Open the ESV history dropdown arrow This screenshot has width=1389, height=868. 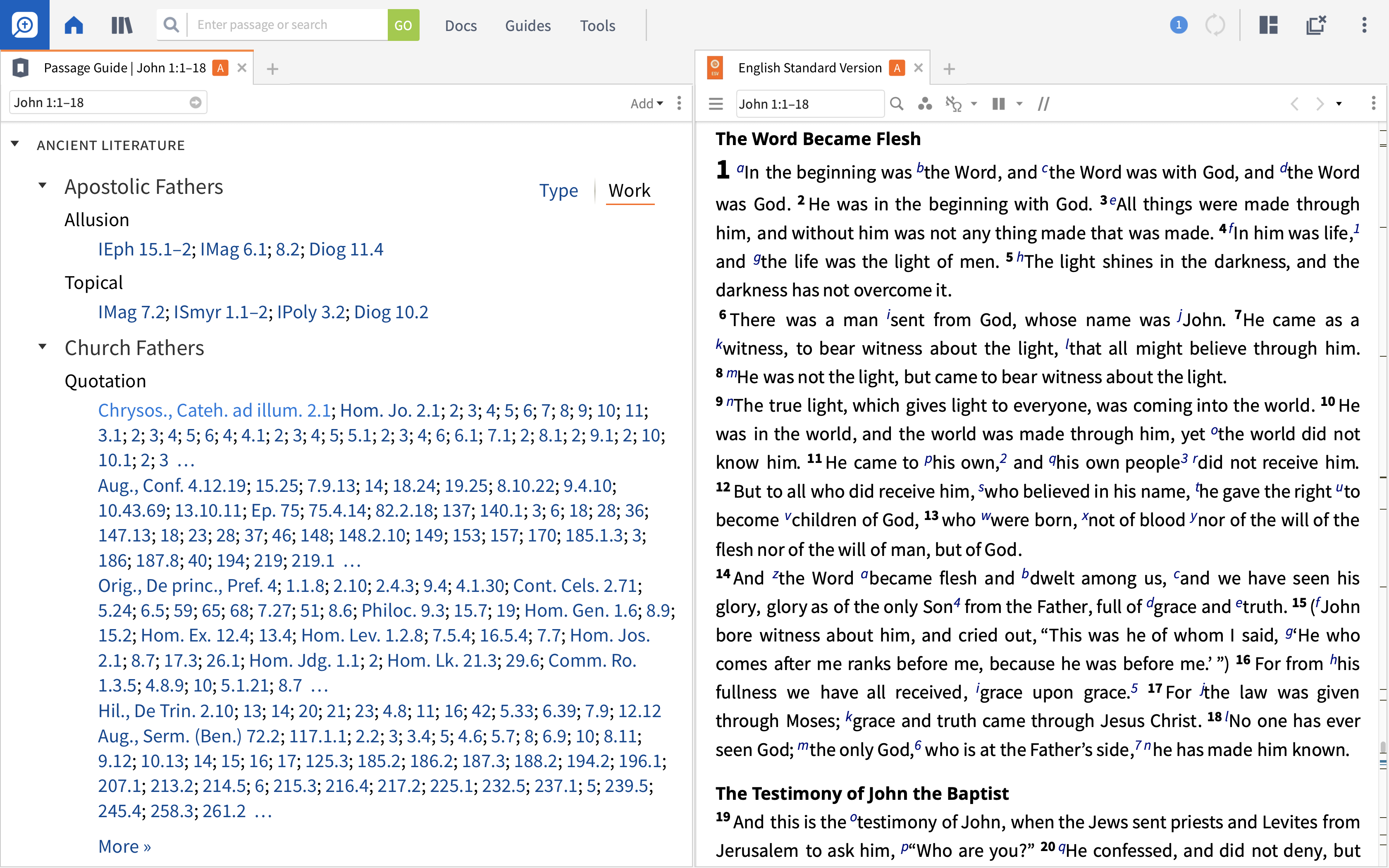pyautogui.click(x=1339, y=104)
